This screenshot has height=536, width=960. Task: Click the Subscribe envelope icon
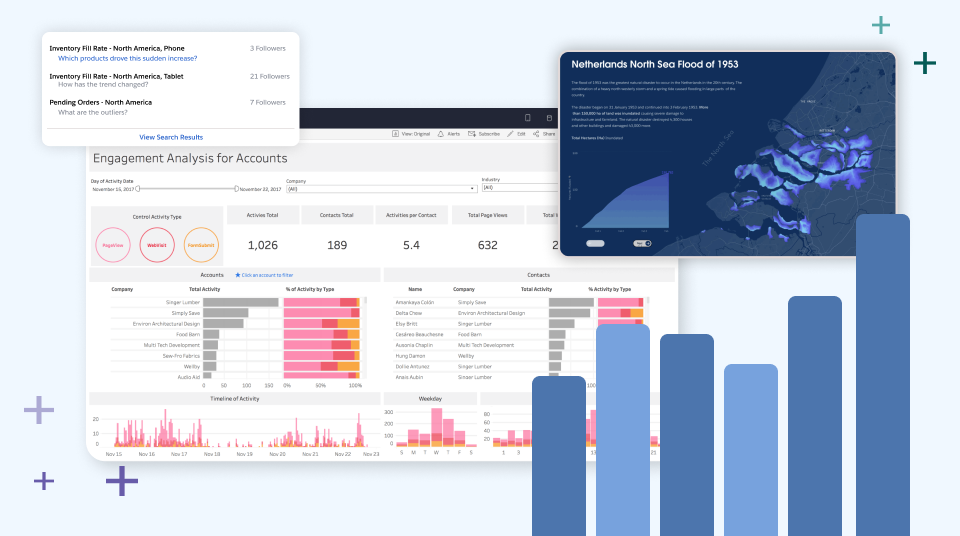click(x=473, y=133)
